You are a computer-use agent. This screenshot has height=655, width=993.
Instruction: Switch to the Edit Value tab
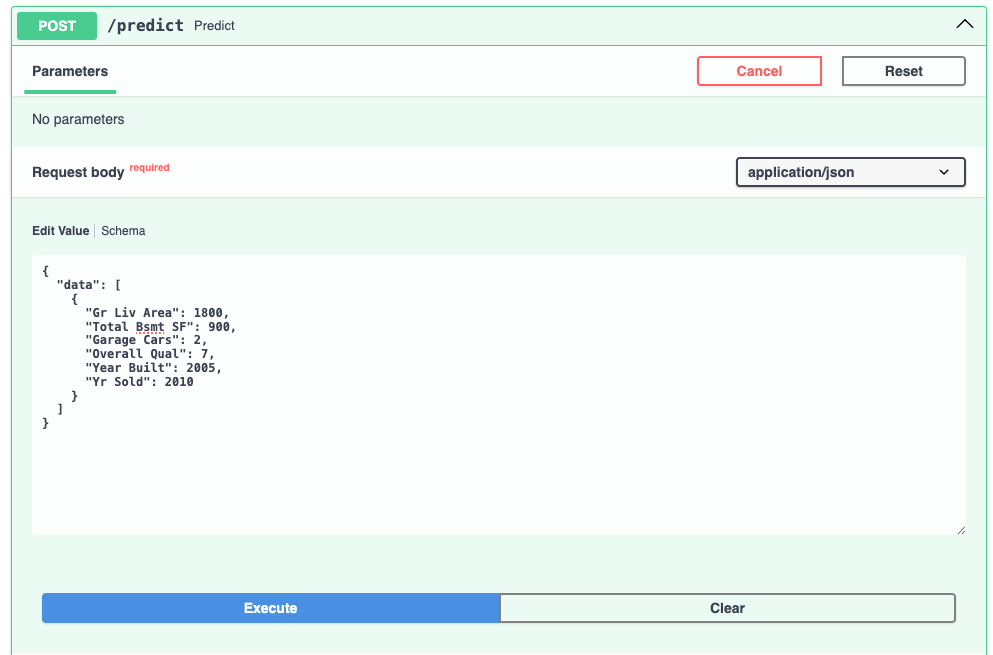pos(60,231)
